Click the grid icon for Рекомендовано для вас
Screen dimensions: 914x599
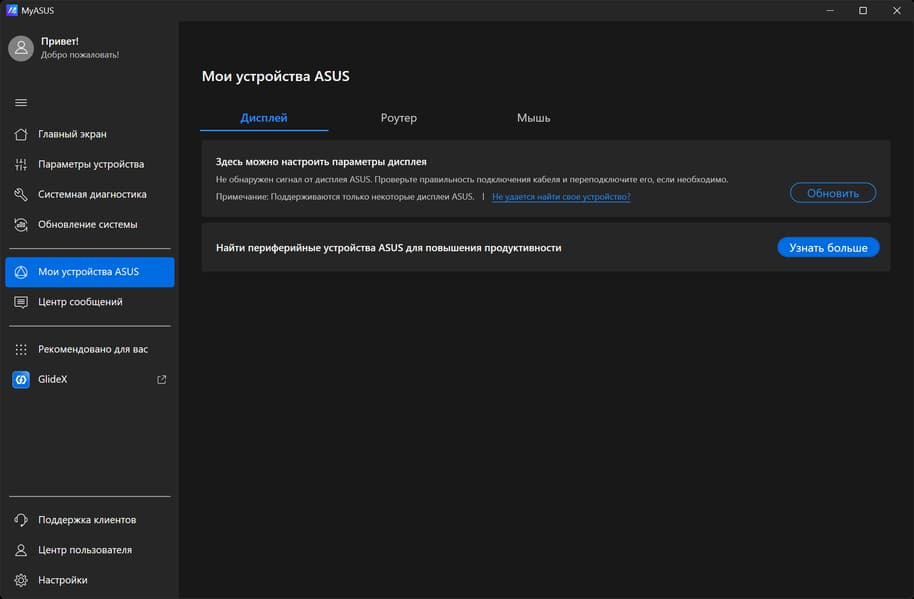pos(21,349)
